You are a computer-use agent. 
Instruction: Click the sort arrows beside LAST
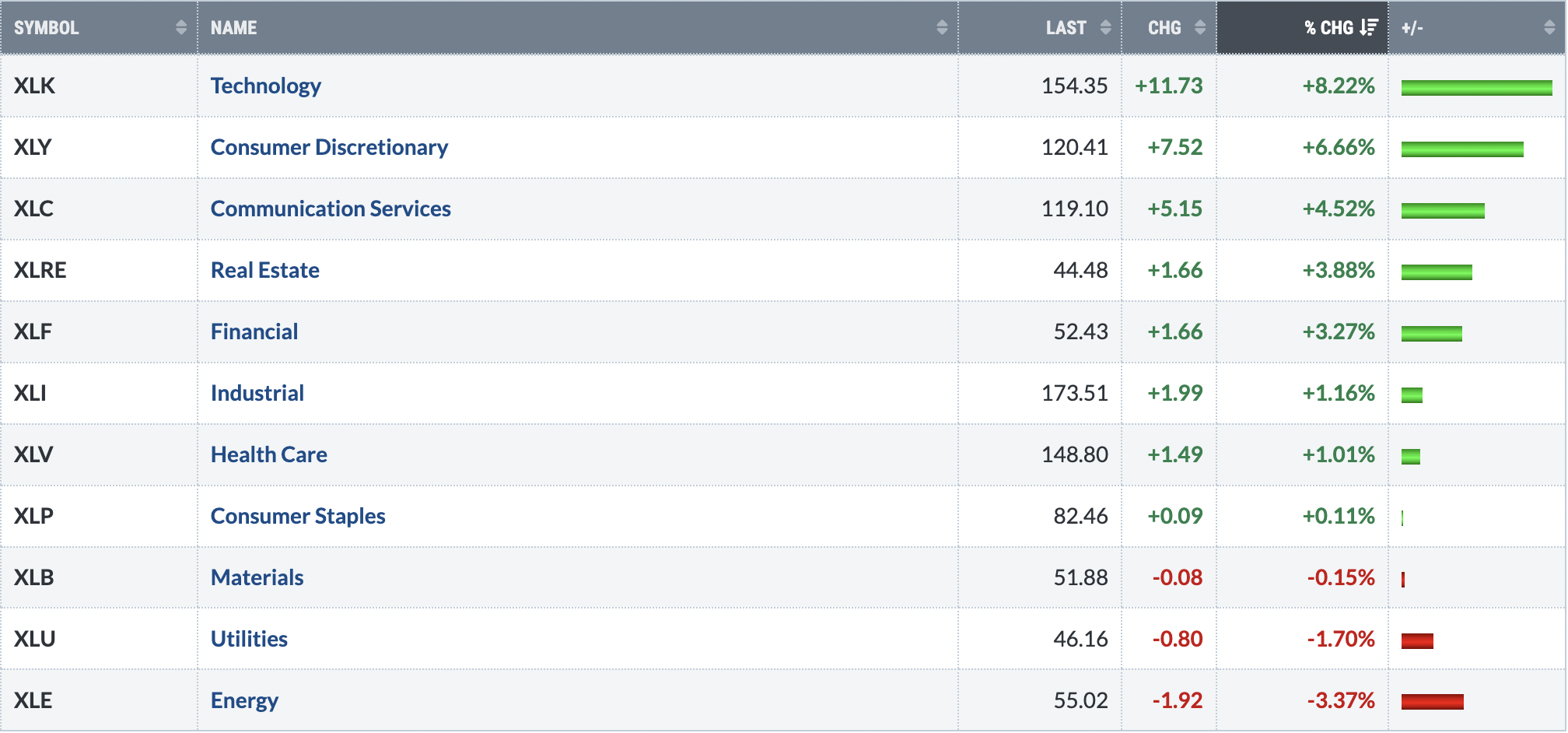[1105, 28]
